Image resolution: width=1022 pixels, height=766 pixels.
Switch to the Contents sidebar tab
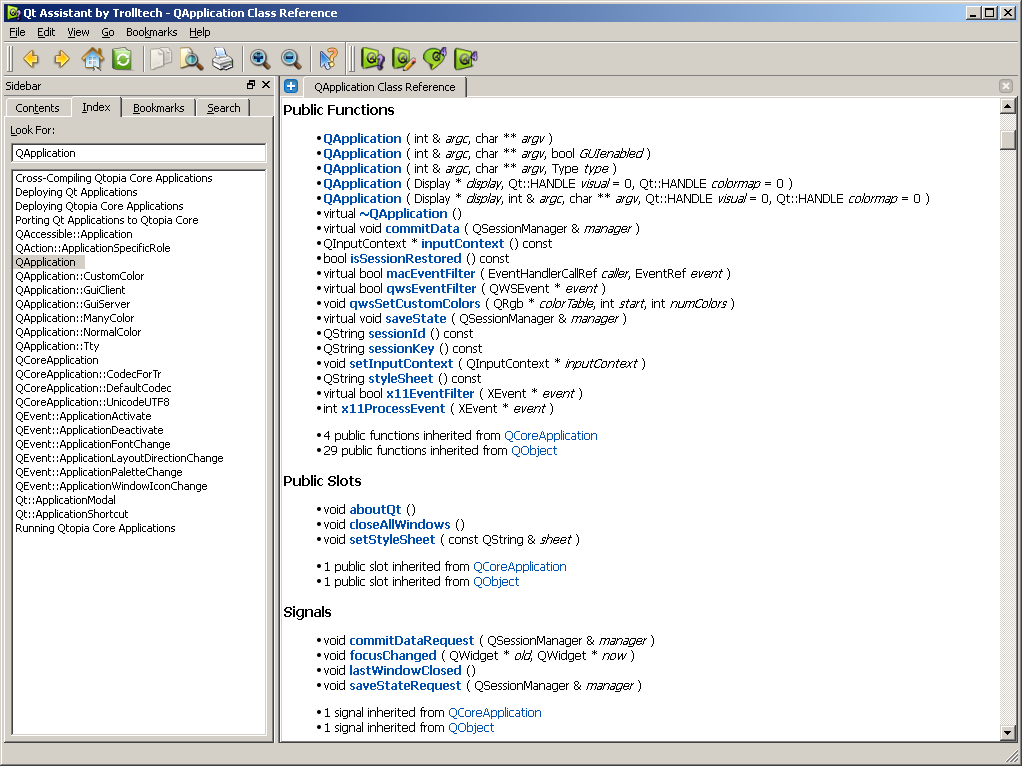coord(37,108)
